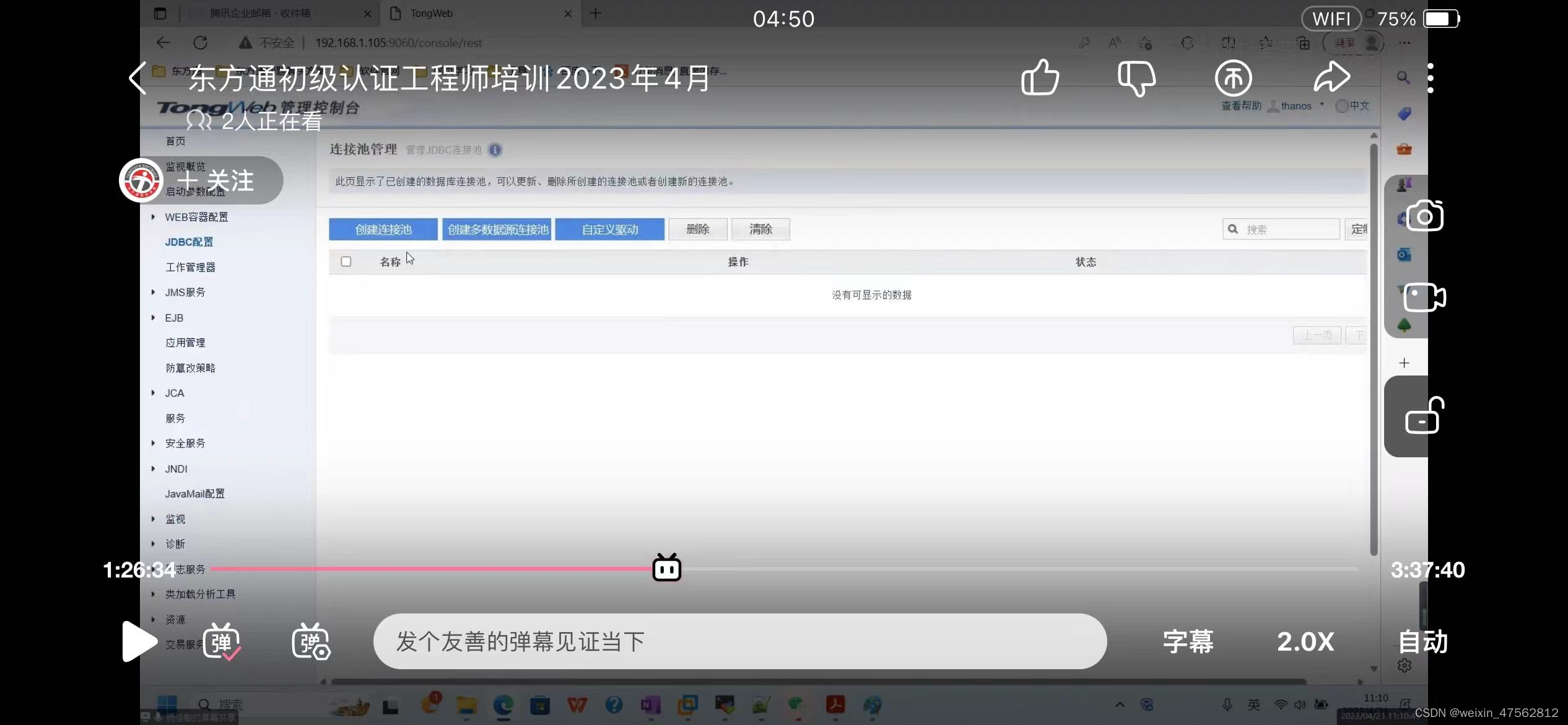Switch to the TongWeb browser tab
The image size is (1568, 725).
(431, 14)
